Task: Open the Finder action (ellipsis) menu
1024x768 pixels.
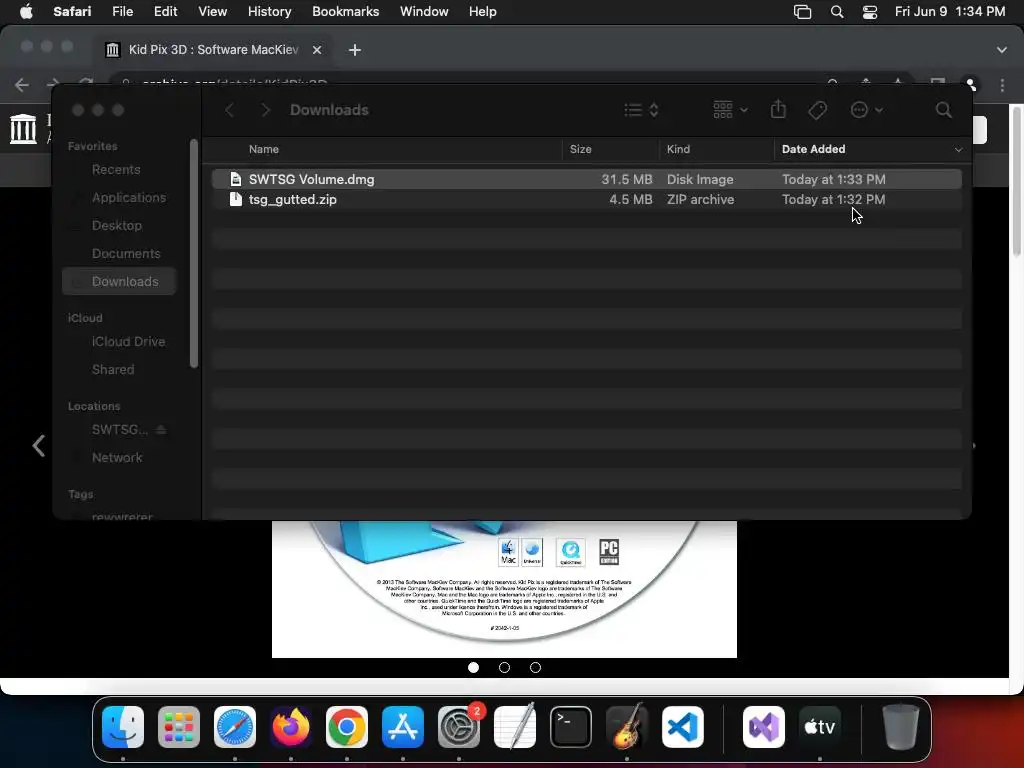Action: click(867, 110)
